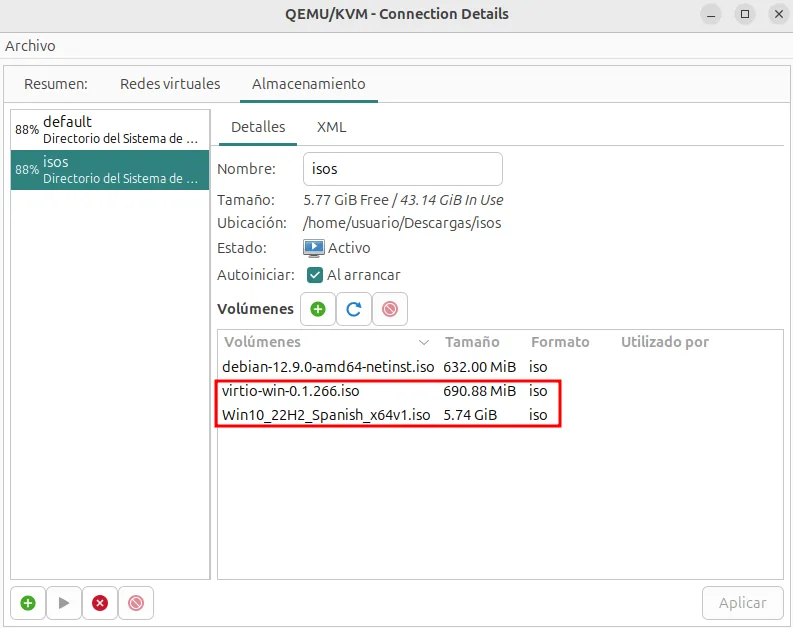Open the Detalles sub-tab
This screenshot has width=793, height=628.
258,127
